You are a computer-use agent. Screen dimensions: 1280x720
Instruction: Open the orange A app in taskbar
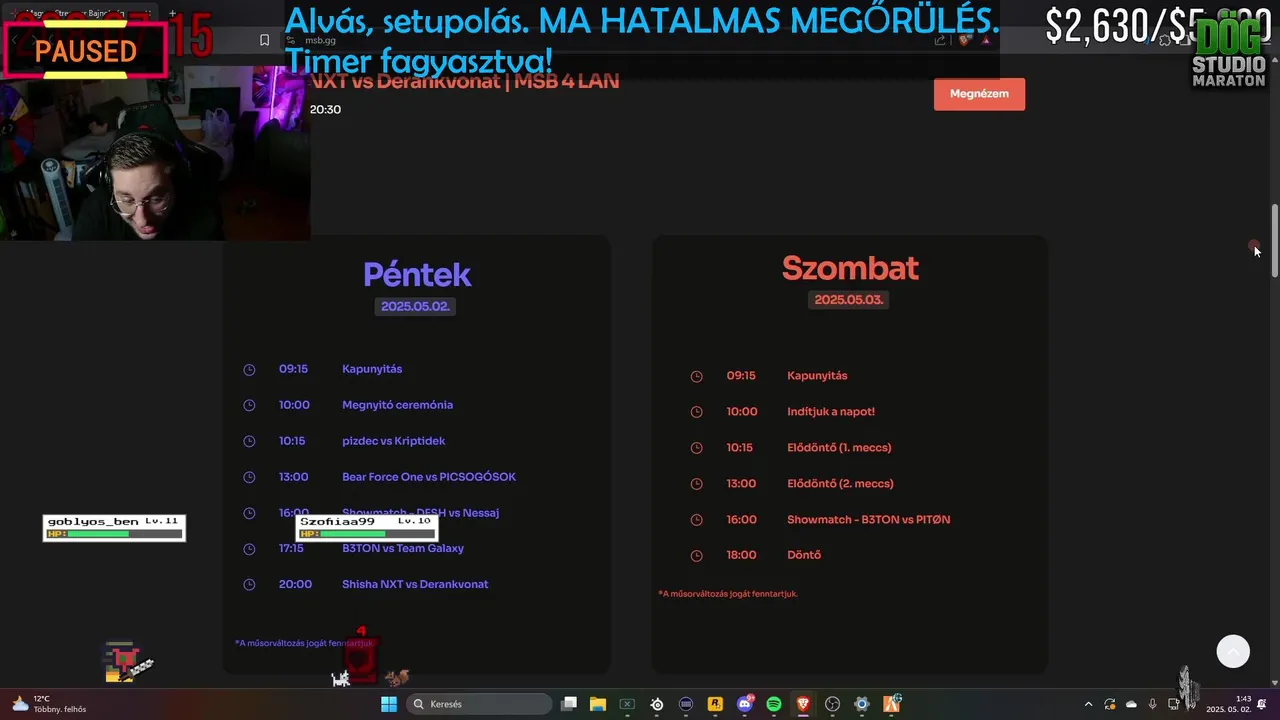891,704
